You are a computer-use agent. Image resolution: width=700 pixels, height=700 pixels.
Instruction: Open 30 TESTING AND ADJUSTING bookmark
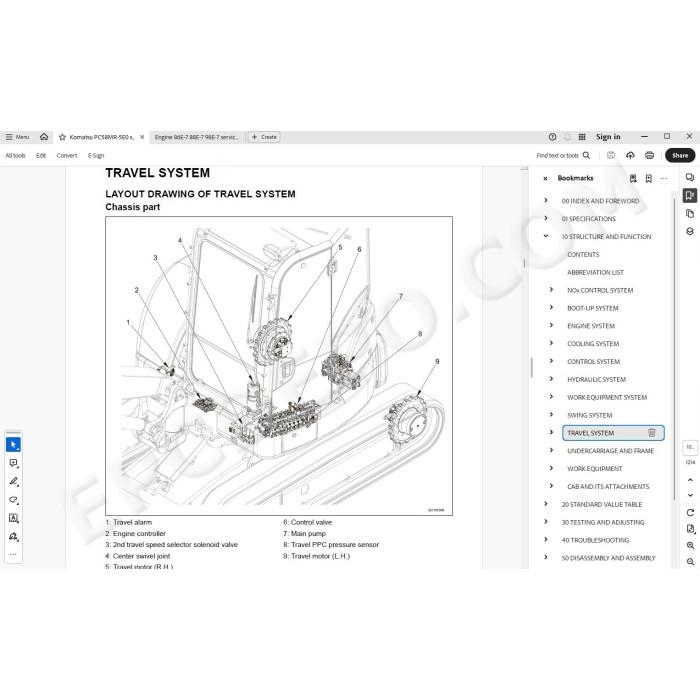pos(603,522)
